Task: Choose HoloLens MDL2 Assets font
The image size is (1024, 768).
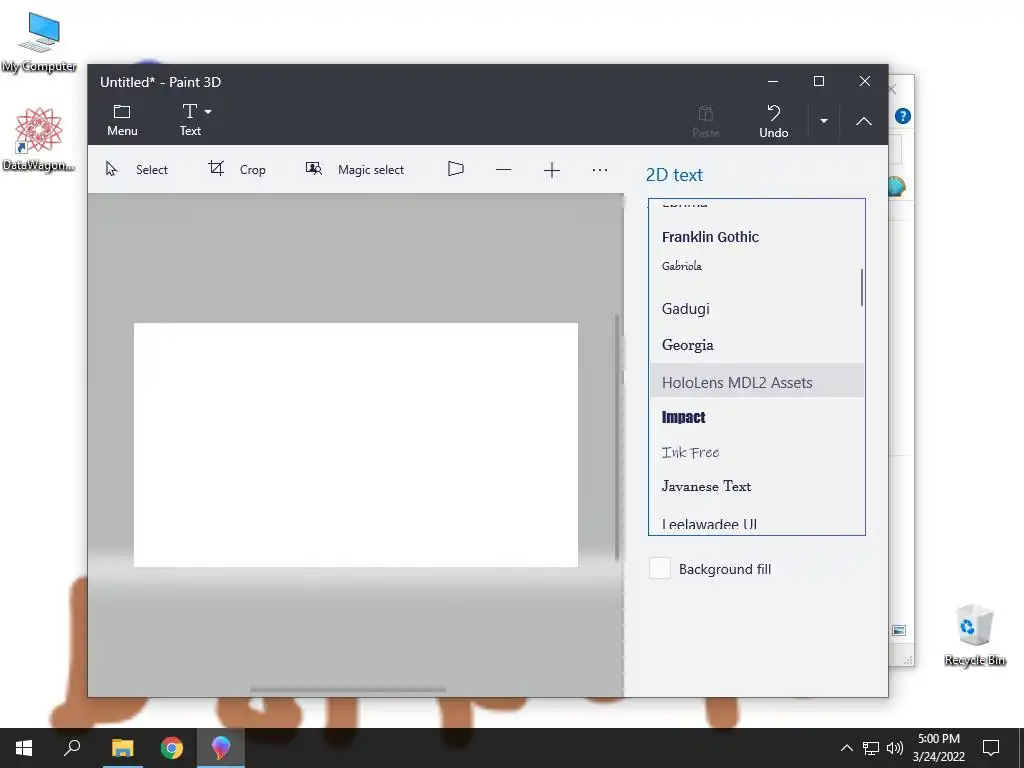Action: click(x=757, y=382)
